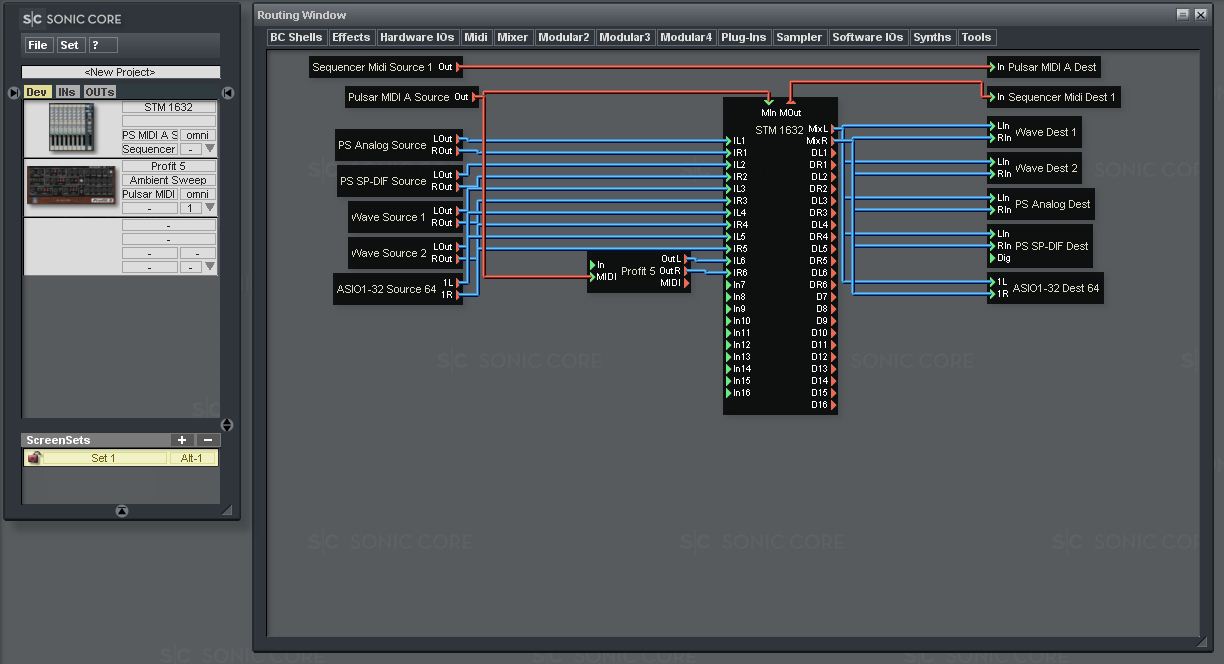Open the Effects menu
1224x664 pixels.
[351, 37]
